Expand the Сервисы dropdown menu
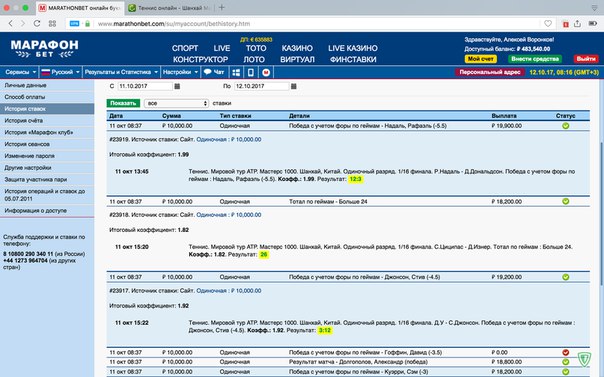Viewport: 604px width, 377px height. click(20, 72)
